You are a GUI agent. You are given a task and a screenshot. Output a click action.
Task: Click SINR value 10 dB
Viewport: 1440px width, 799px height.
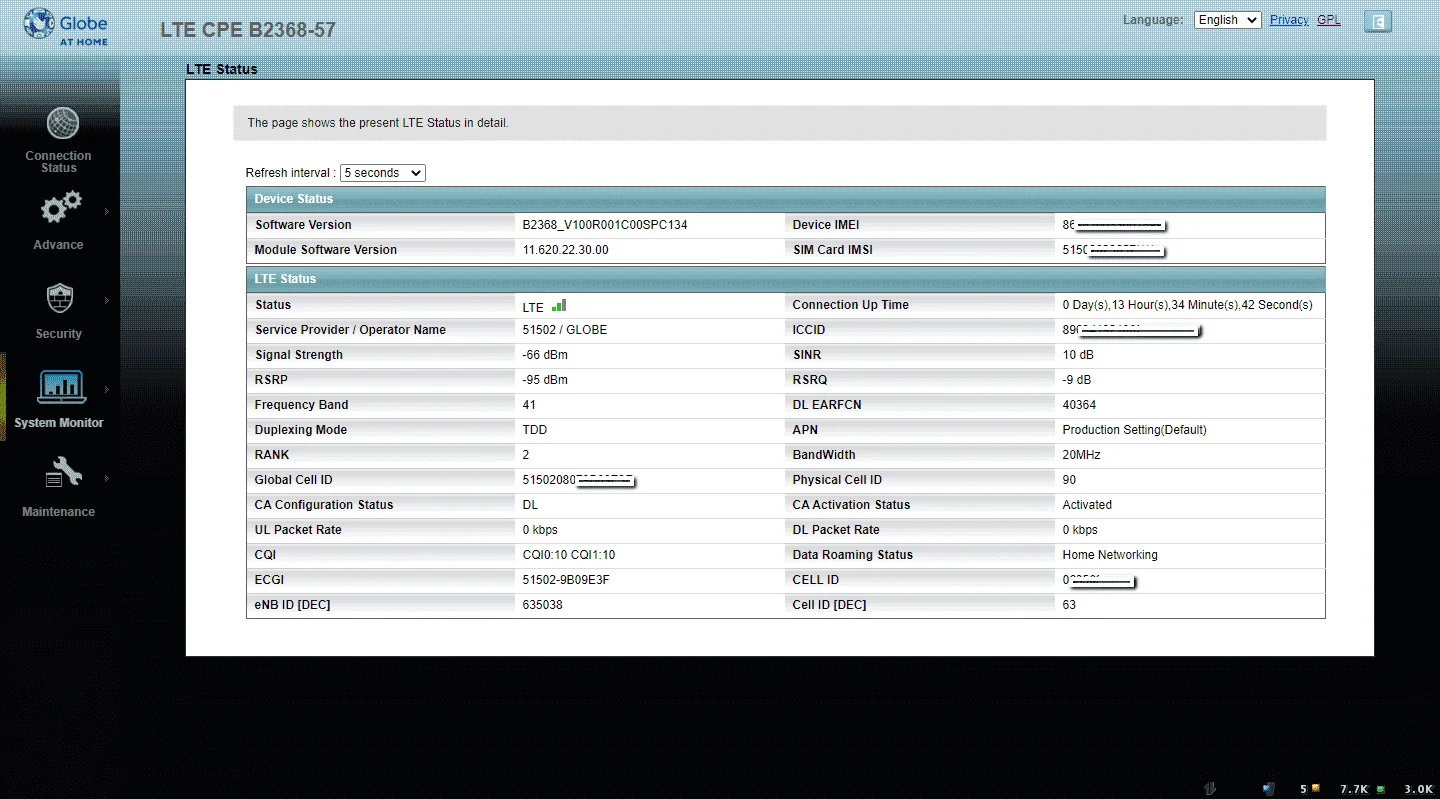pyautogui.click(x=1077, y=355)
